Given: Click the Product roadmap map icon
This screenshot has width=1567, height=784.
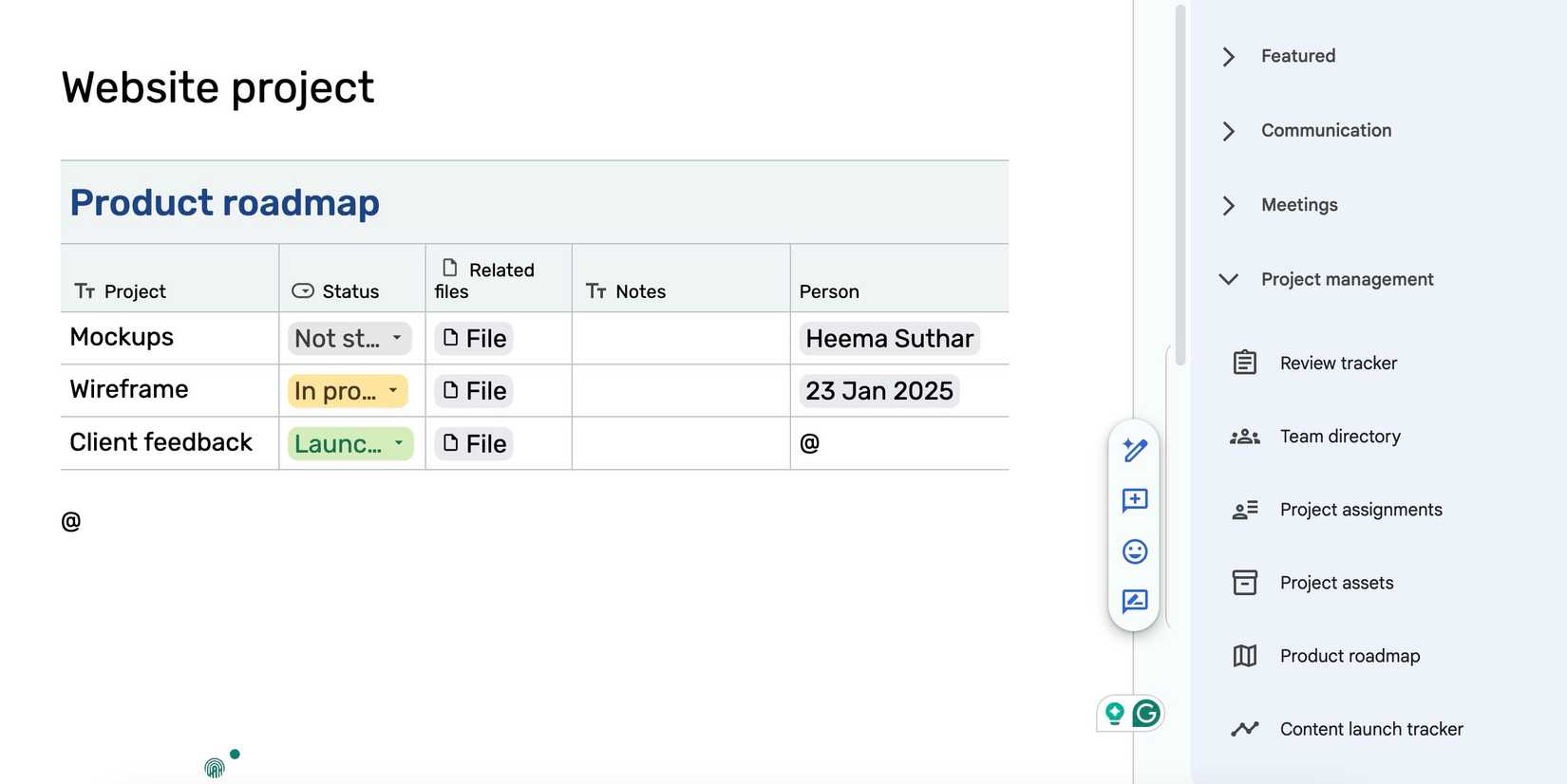Looking at the screenshot, I should pyautogui.click(x=1244, y=656).
